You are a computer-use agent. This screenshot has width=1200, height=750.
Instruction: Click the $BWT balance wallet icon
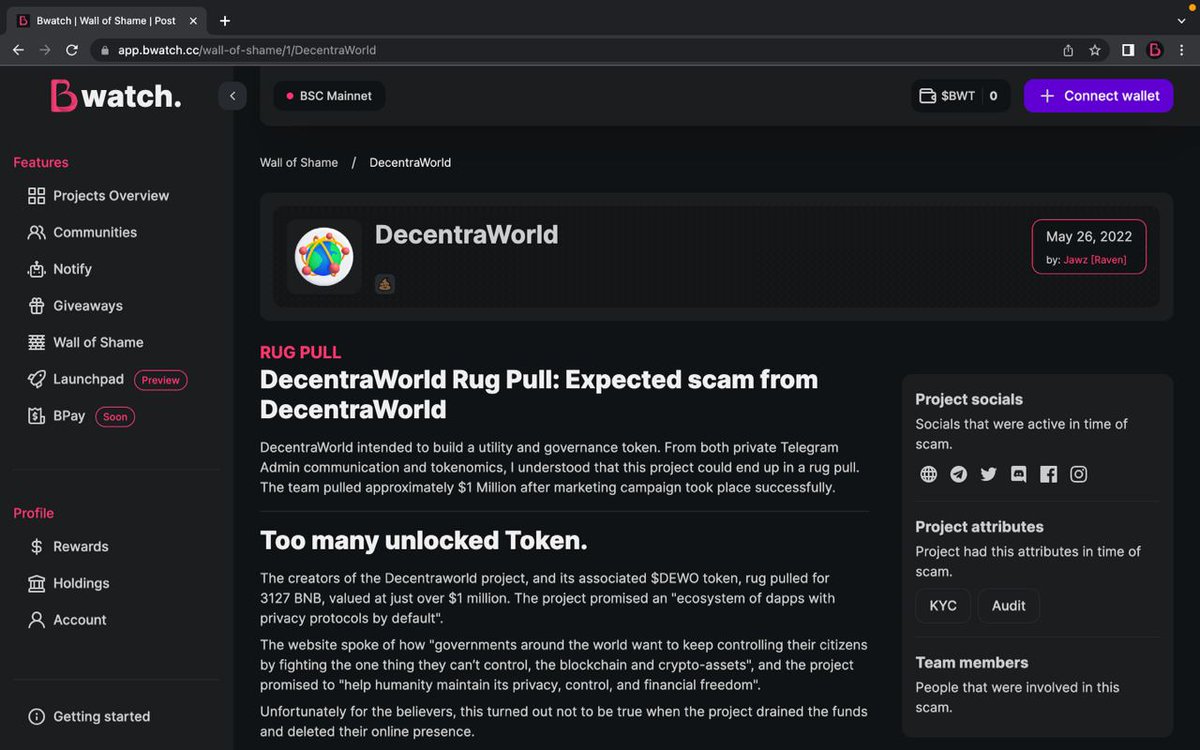(x=928, y=96)
